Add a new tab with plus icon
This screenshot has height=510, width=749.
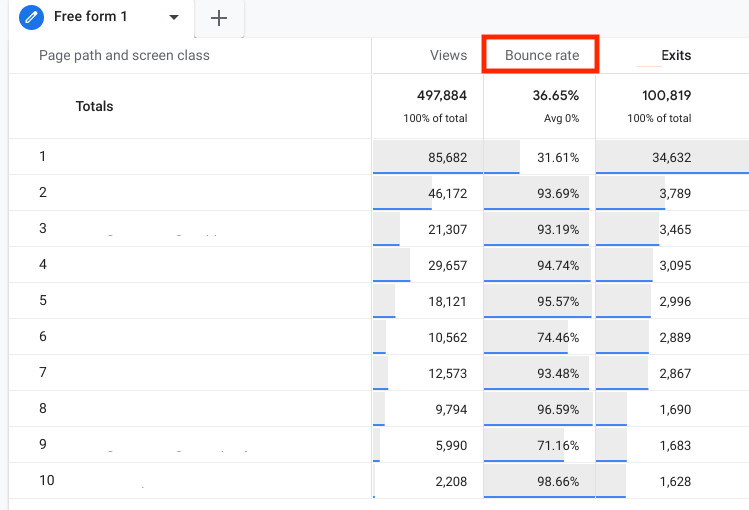(x=219, y=18)
